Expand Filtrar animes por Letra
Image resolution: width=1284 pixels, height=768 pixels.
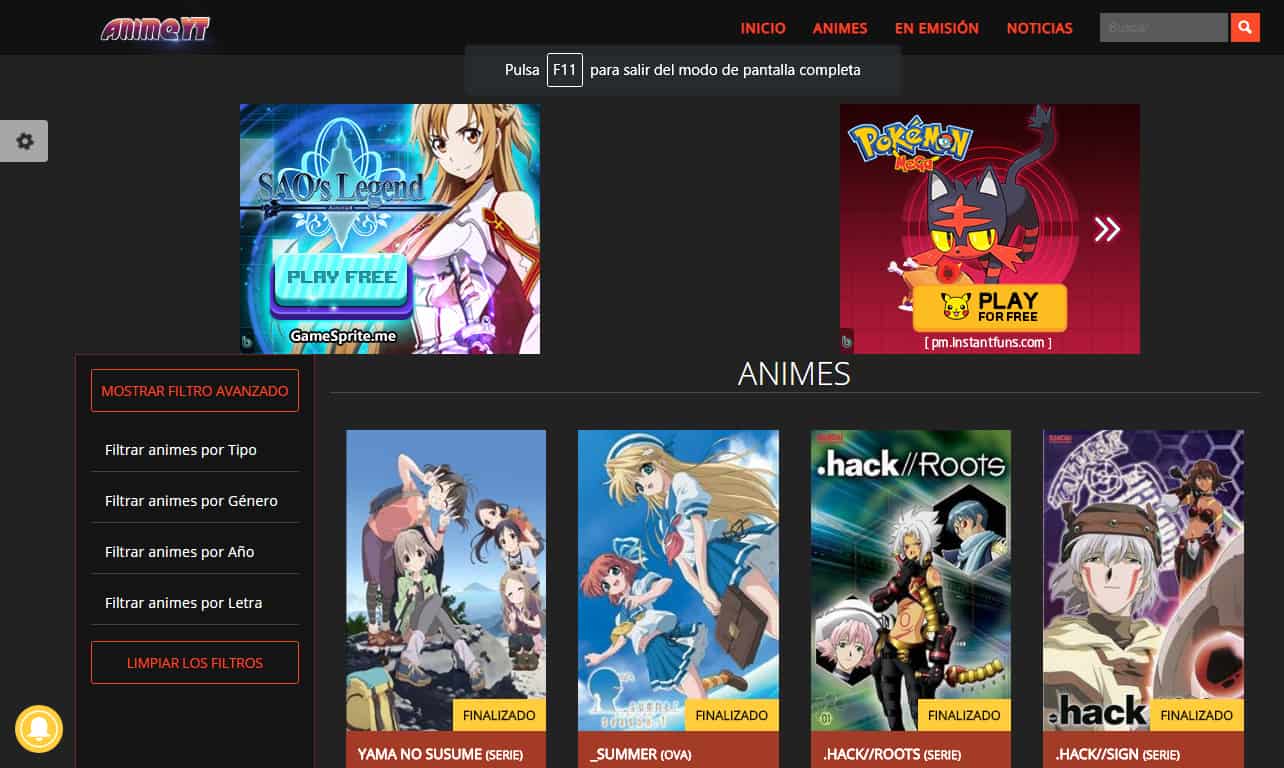(195, 603)
